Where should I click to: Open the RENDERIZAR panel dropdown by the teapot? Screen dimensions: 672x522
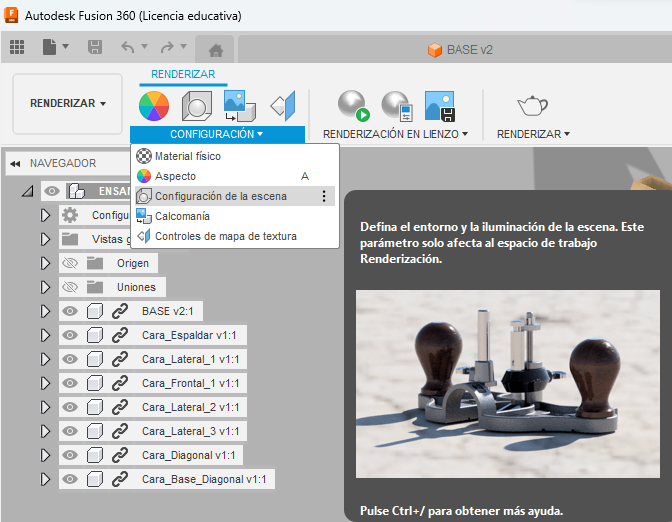(533, 134)
